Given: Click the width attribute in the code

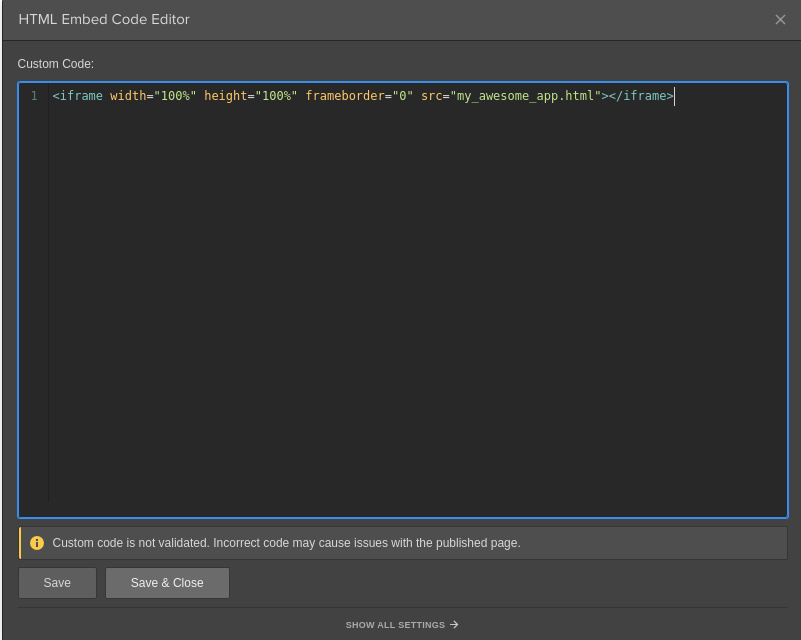Looking at the screenshot, I should pos(127,96).
